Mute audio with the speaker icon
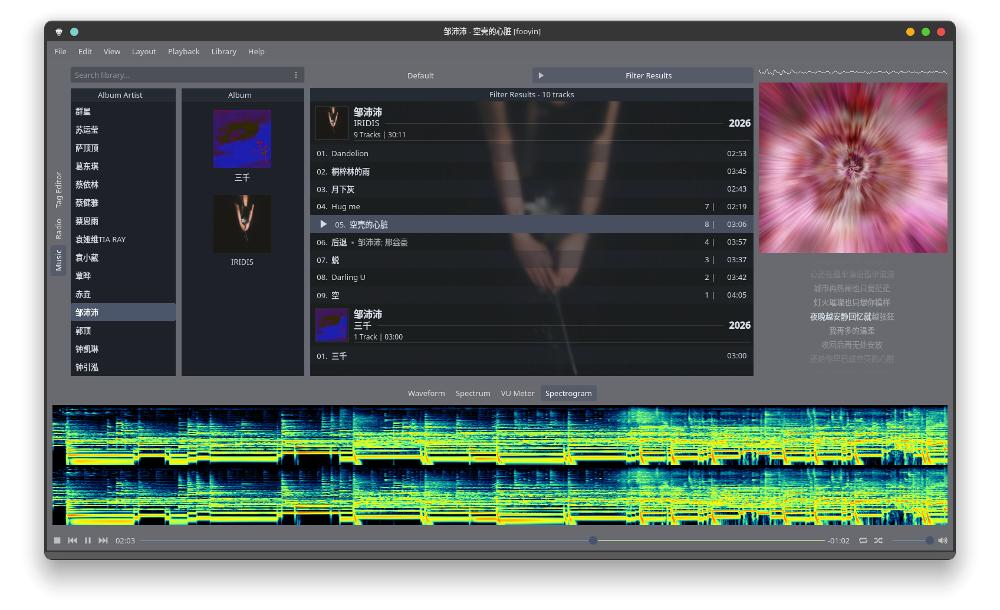The height and width of the screenshot is (610, 1000). click(943, 540)
